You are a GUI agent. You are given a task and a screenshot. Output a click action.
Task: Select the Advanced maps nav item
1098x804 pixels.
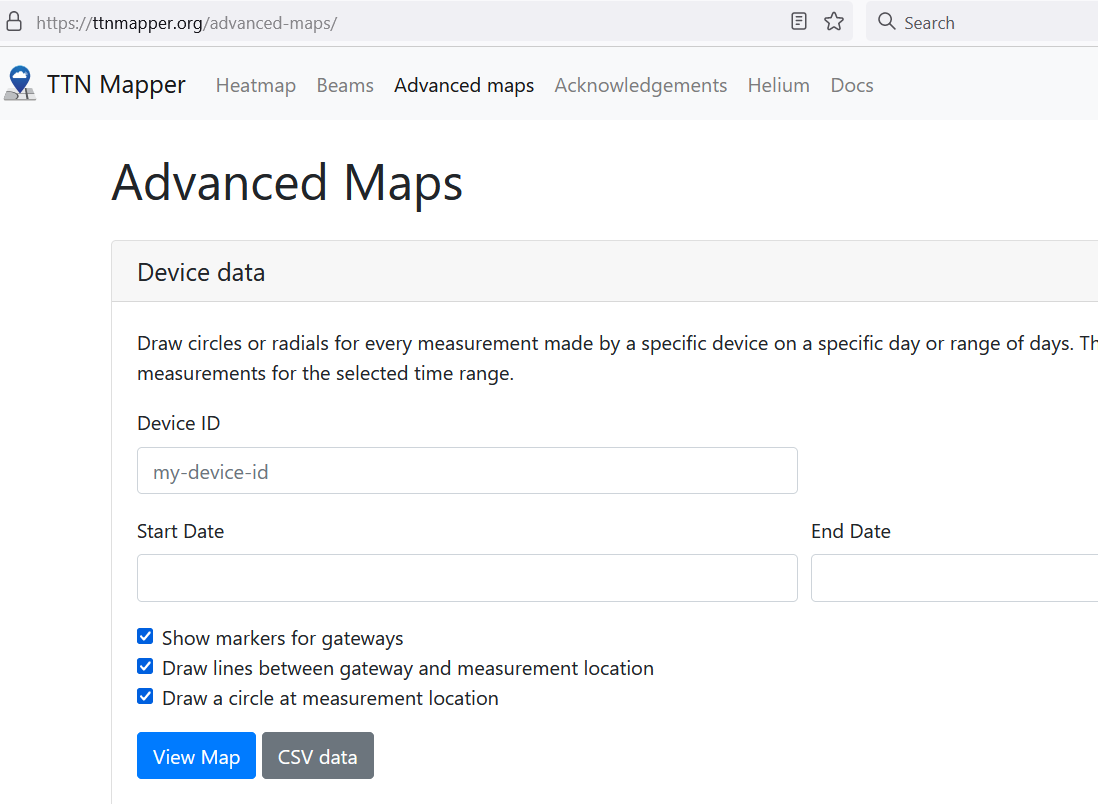pos(464,85)
